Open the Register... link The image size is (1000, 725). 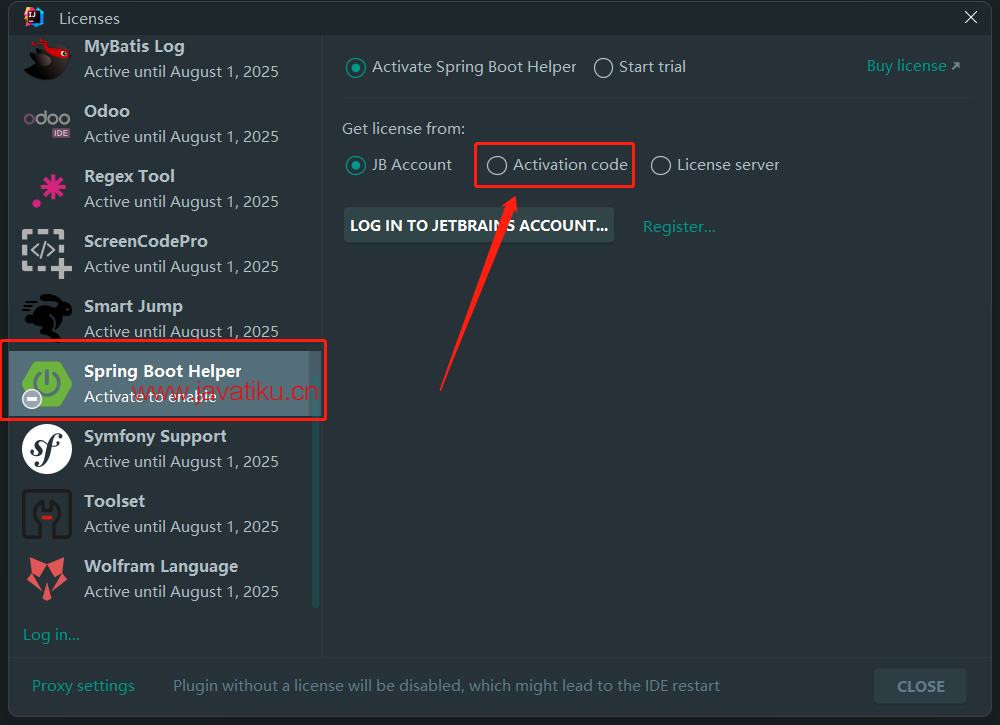tap(679, 226)
